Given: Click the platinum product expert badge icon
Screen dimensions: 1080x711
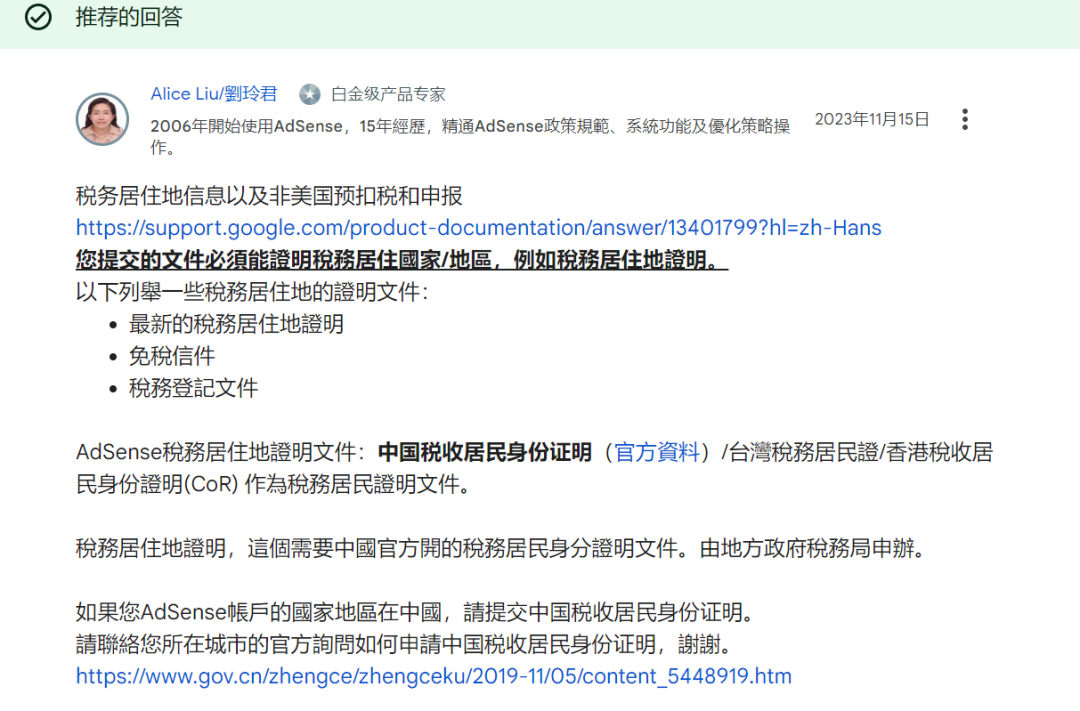Looking at the screenshot, I should (x=310, y=94).
